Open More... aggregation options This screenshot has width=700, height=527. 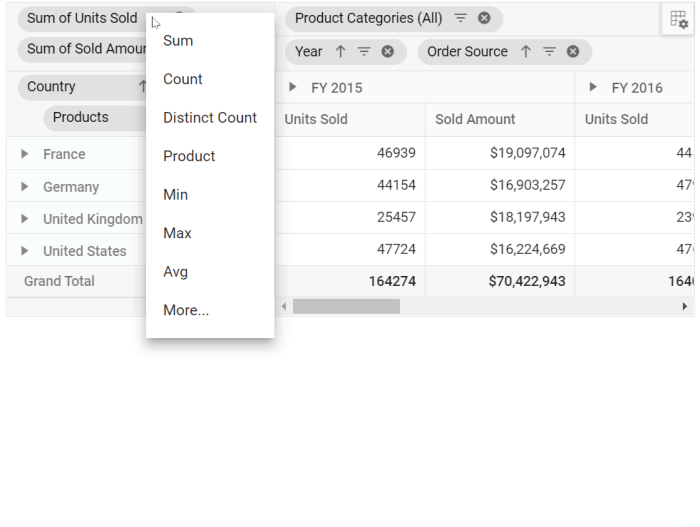tap(186, 311)
